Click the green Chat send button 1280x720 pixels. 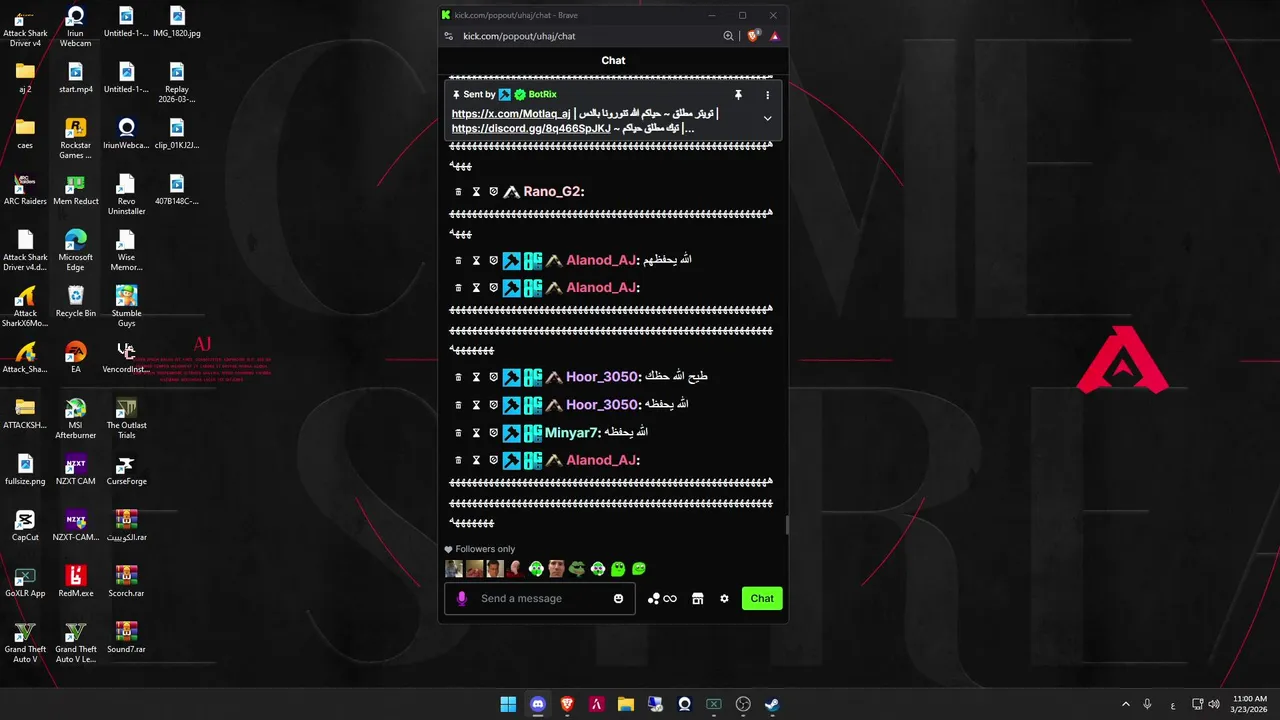click(x=762, y=598)
